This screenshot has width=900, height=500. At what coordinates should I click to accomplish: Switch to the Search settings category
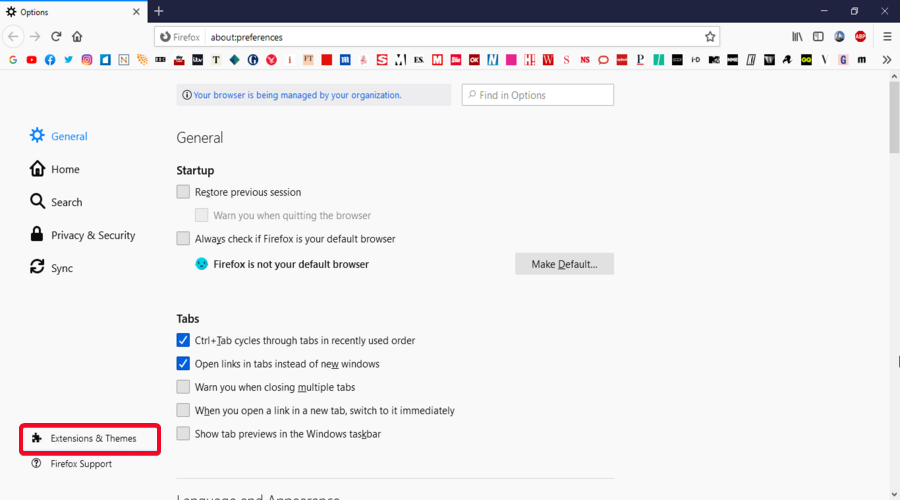pyautogui.click(x=66, y=202)
